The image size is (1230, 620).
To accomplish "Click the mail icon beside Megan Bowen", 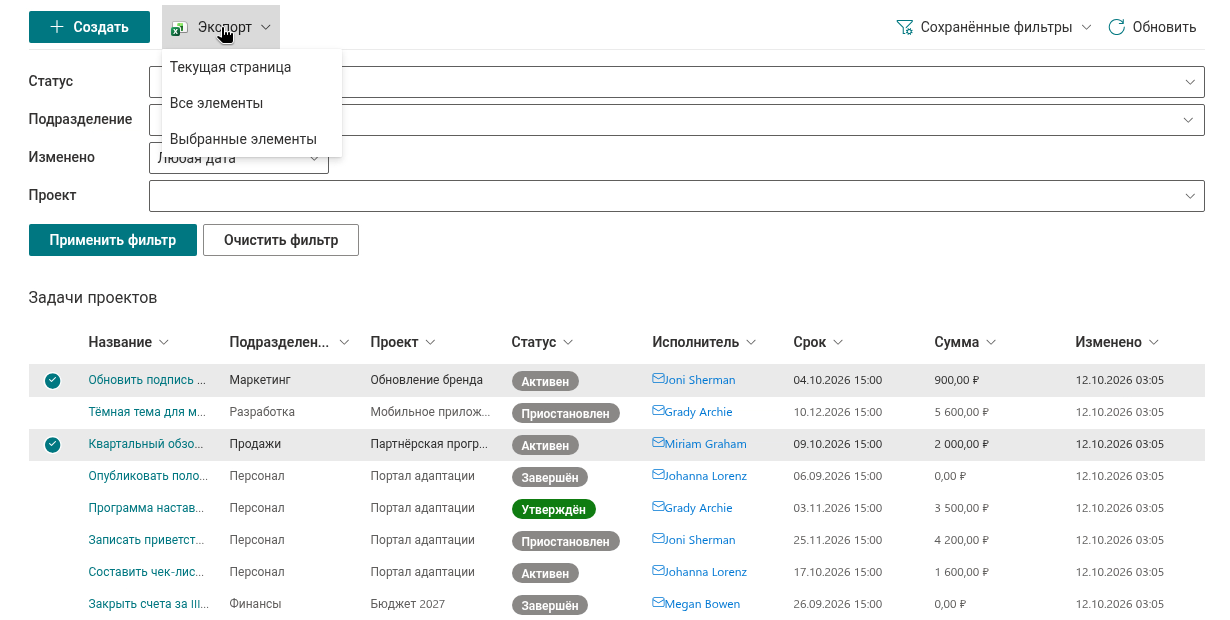I will (658, 603).
